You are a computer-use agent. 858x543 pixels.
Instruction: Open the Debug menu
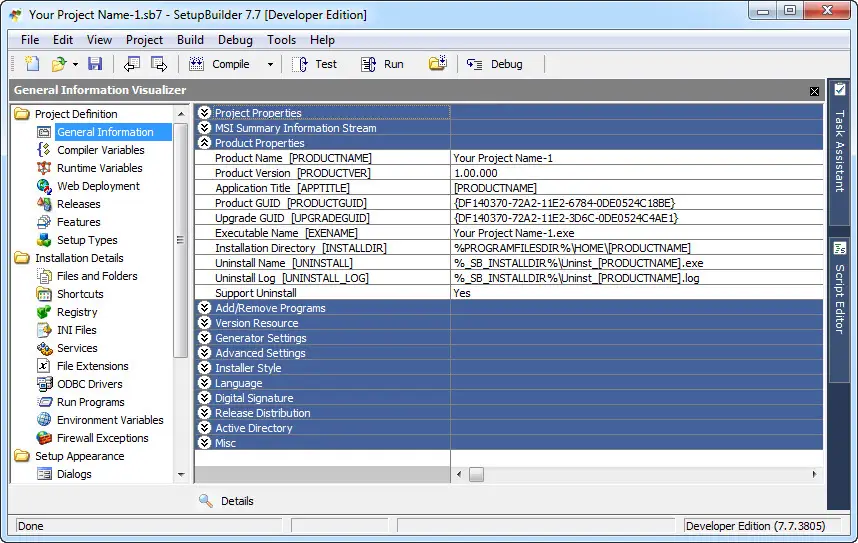[x=235, y=40]
